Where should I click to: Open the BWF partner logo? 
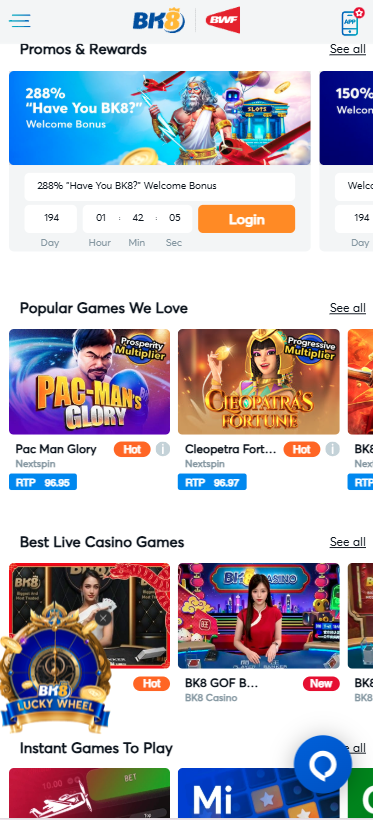pos(223,20)
